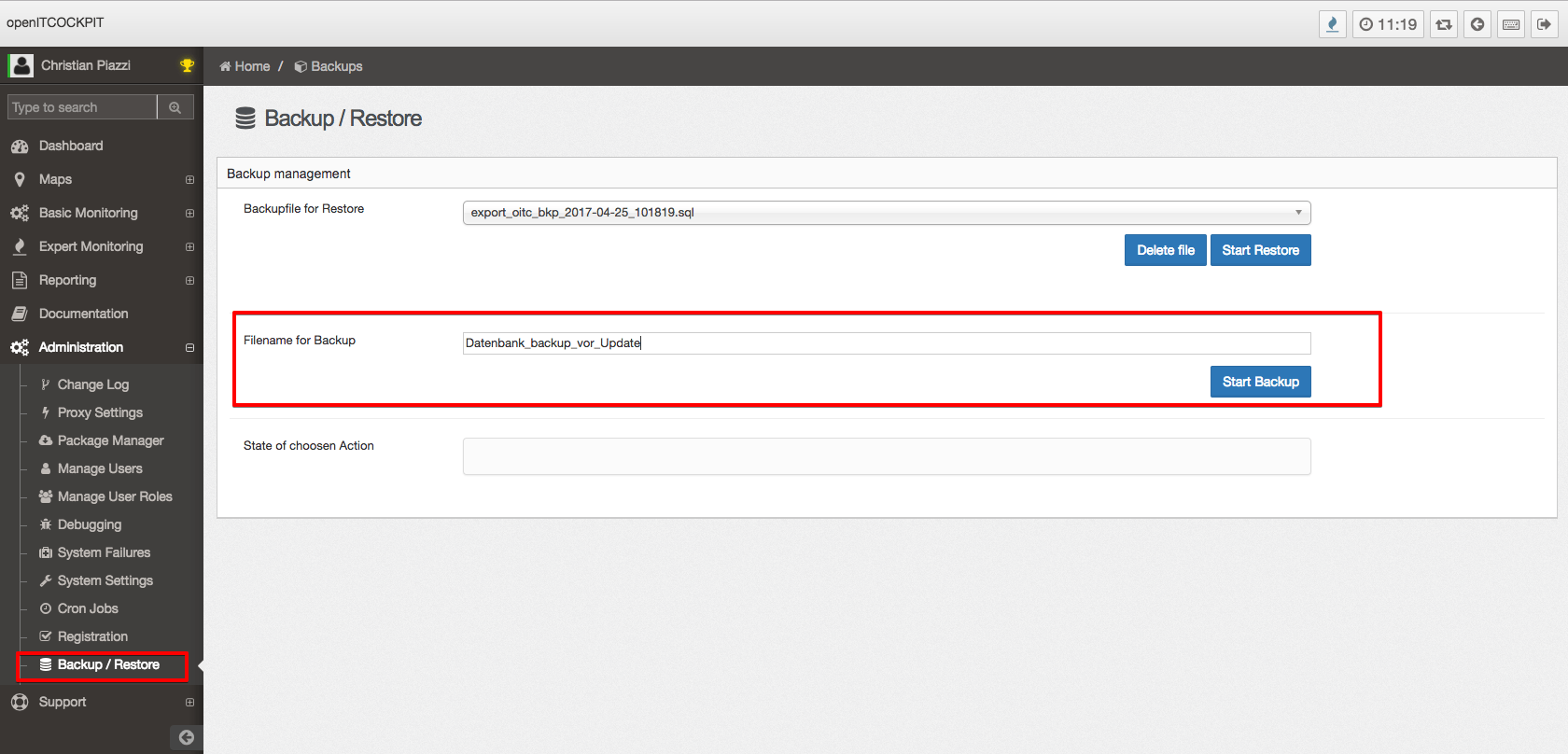This screenshot has height=754, width=1568.
Task: Click the Backup management panel header
Action: coord(887,174)
